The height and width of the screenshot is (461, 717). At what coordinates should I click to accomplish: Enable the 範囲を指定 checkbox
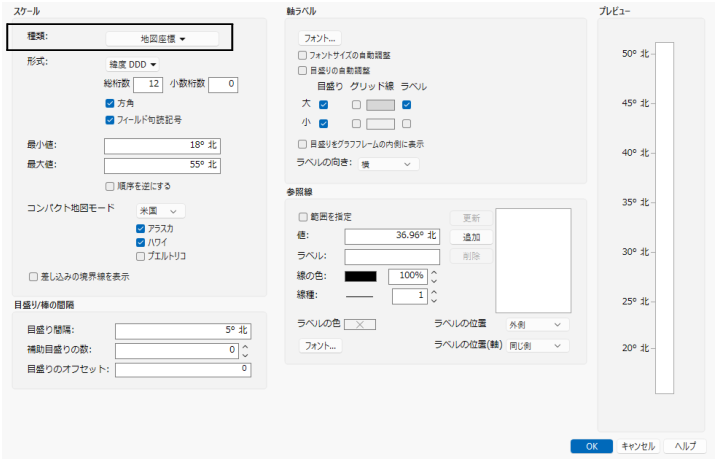tap(303, 217)
